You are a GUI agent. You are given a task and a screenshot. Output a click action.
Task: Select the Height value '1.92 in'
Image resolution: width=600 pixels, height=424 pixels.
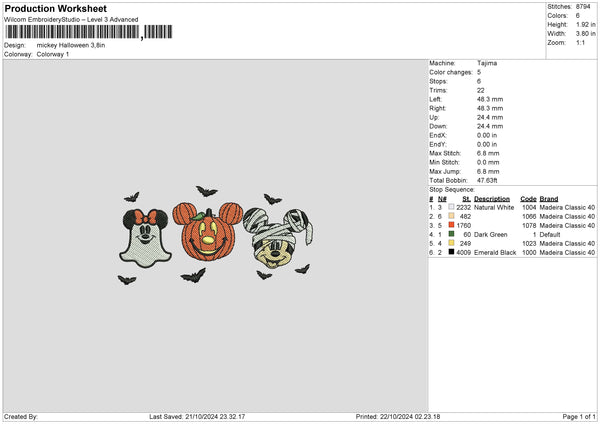tap(585, 24)
